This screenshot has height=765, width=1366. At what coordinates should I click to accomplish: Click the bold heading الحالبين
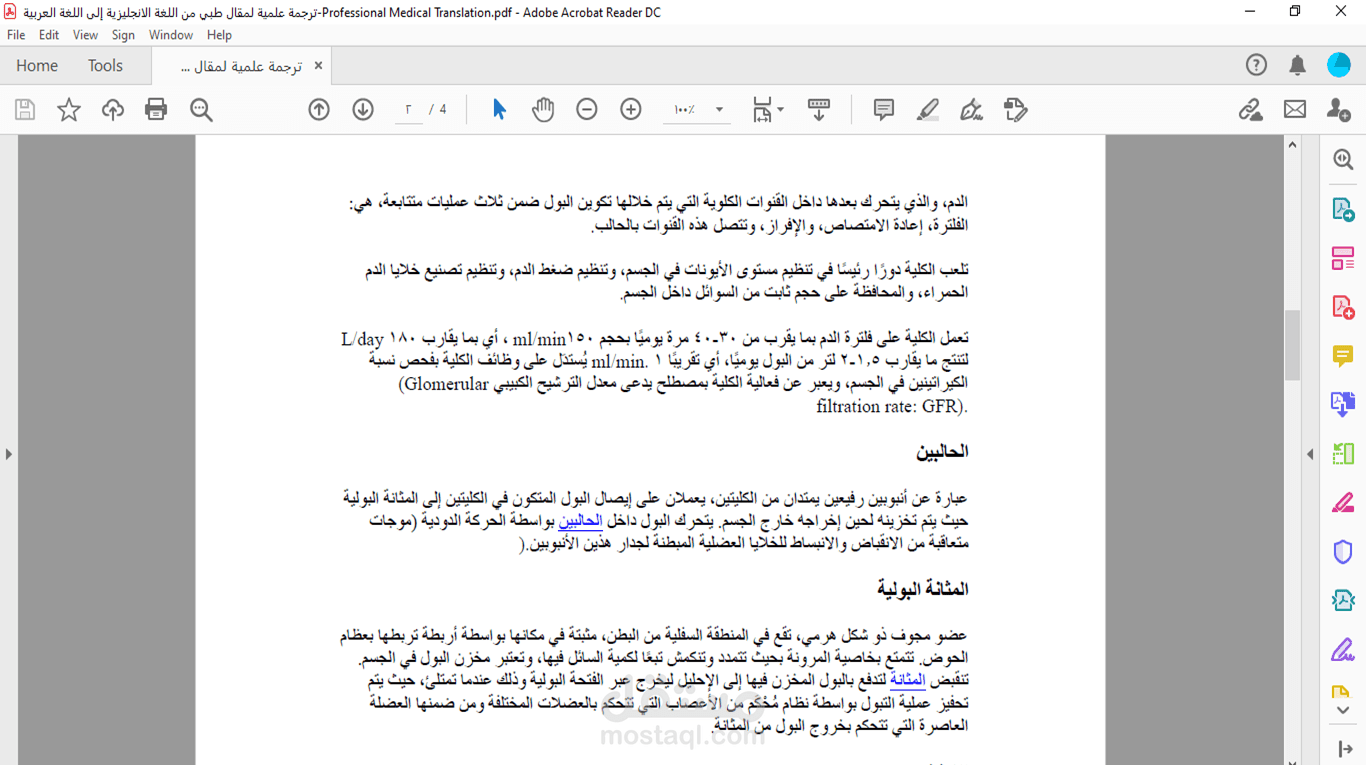[942, 452]
